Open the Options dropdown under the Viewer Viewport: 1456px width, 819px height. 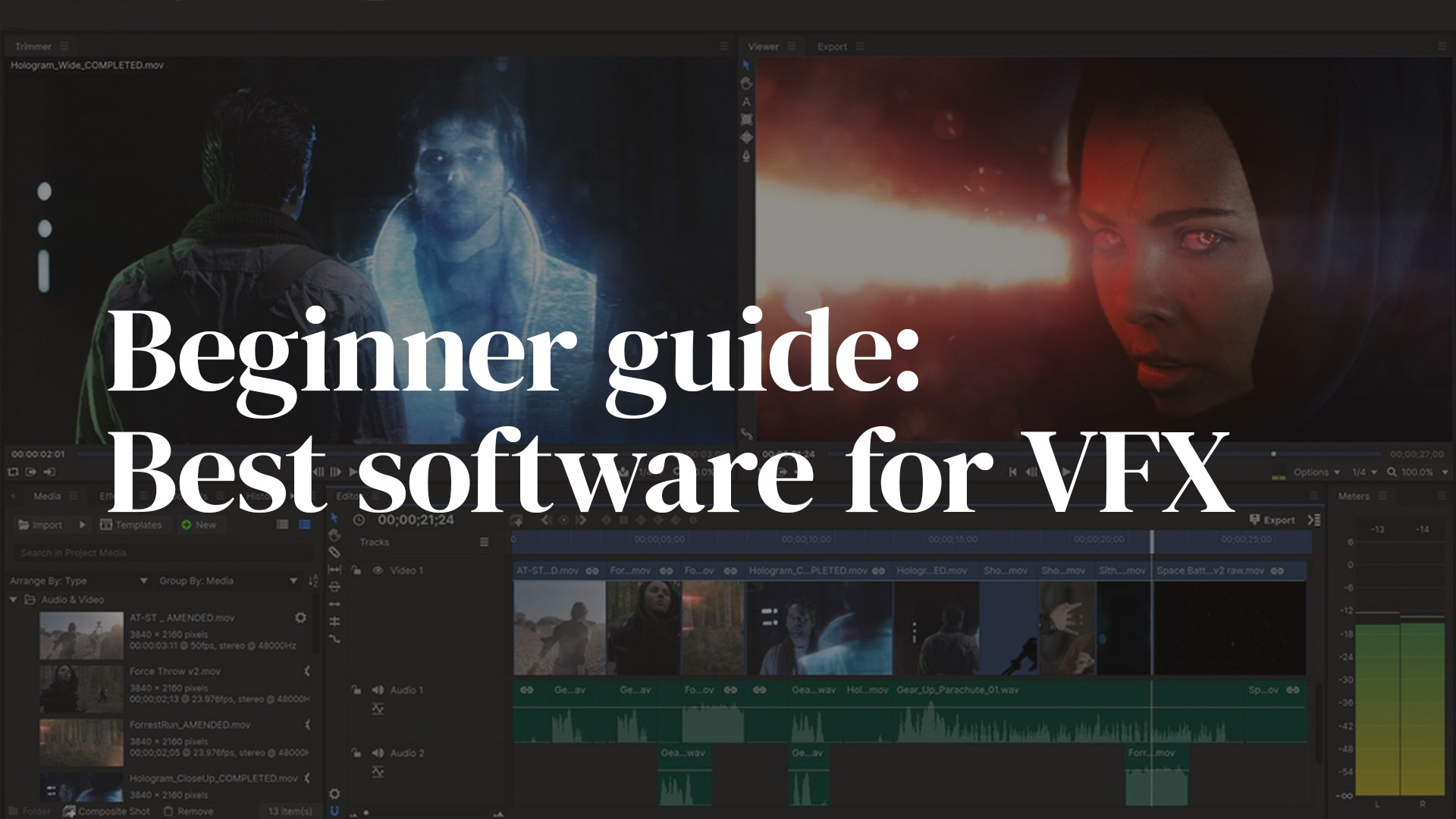[x=1312, y=472]
